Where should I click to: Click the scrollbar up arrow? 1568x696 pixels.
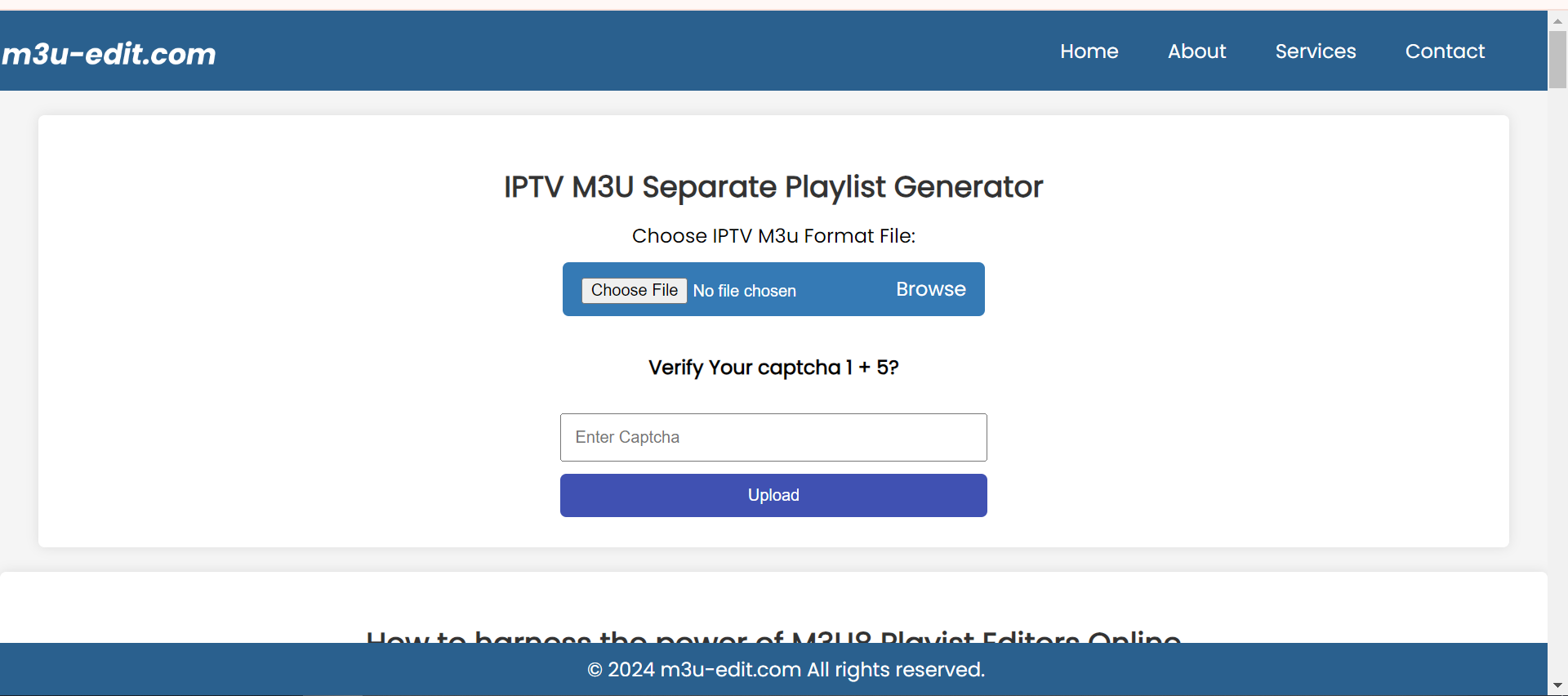(1557, 21)
